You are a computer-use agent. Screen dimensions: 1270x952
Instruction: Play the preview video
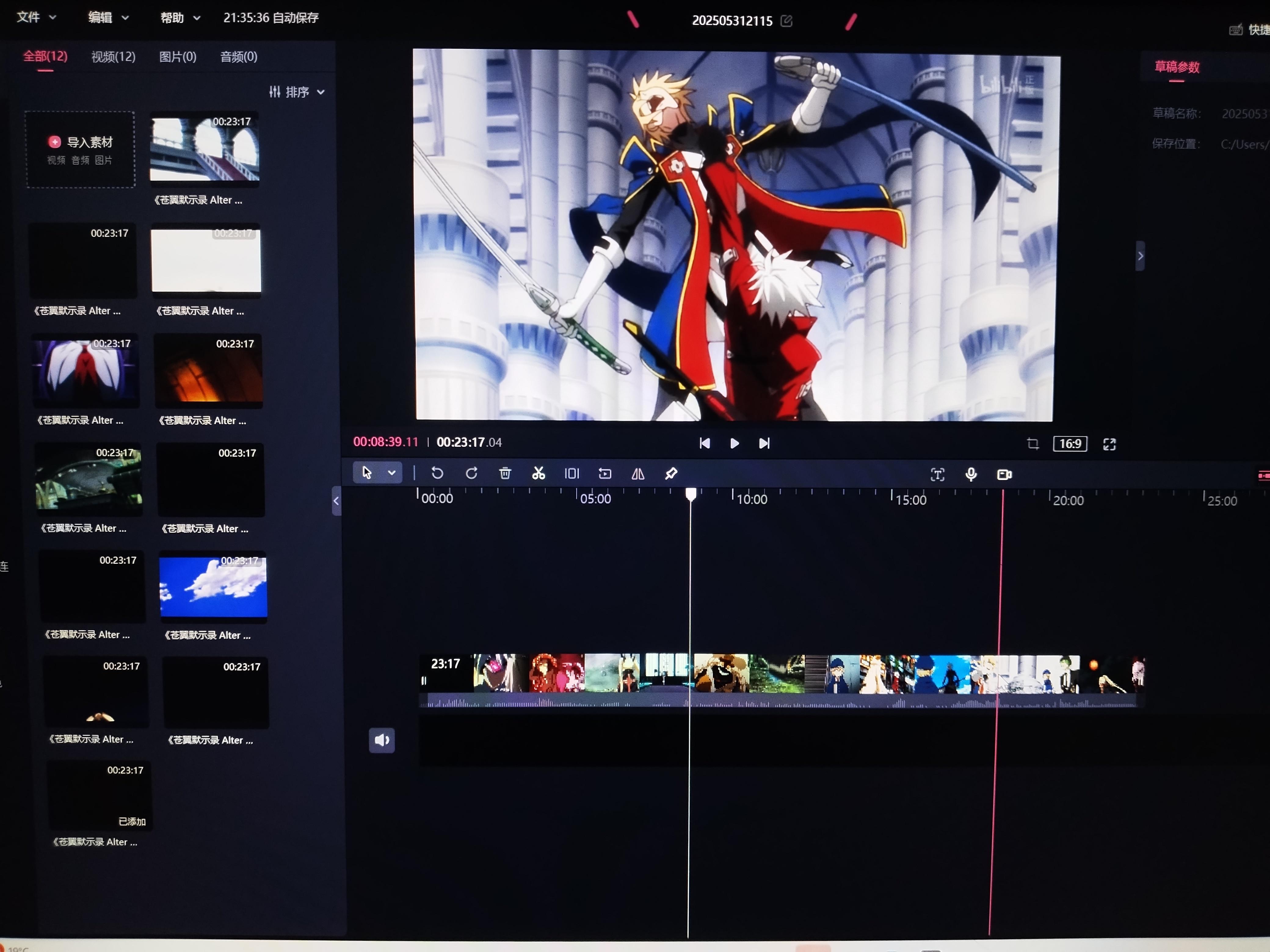click(734, 444)
